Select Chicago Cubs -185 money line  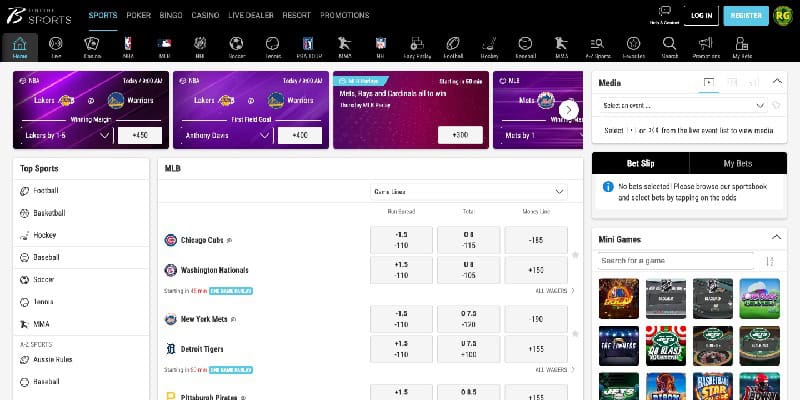pyautogui.click(x=536, y=240)
